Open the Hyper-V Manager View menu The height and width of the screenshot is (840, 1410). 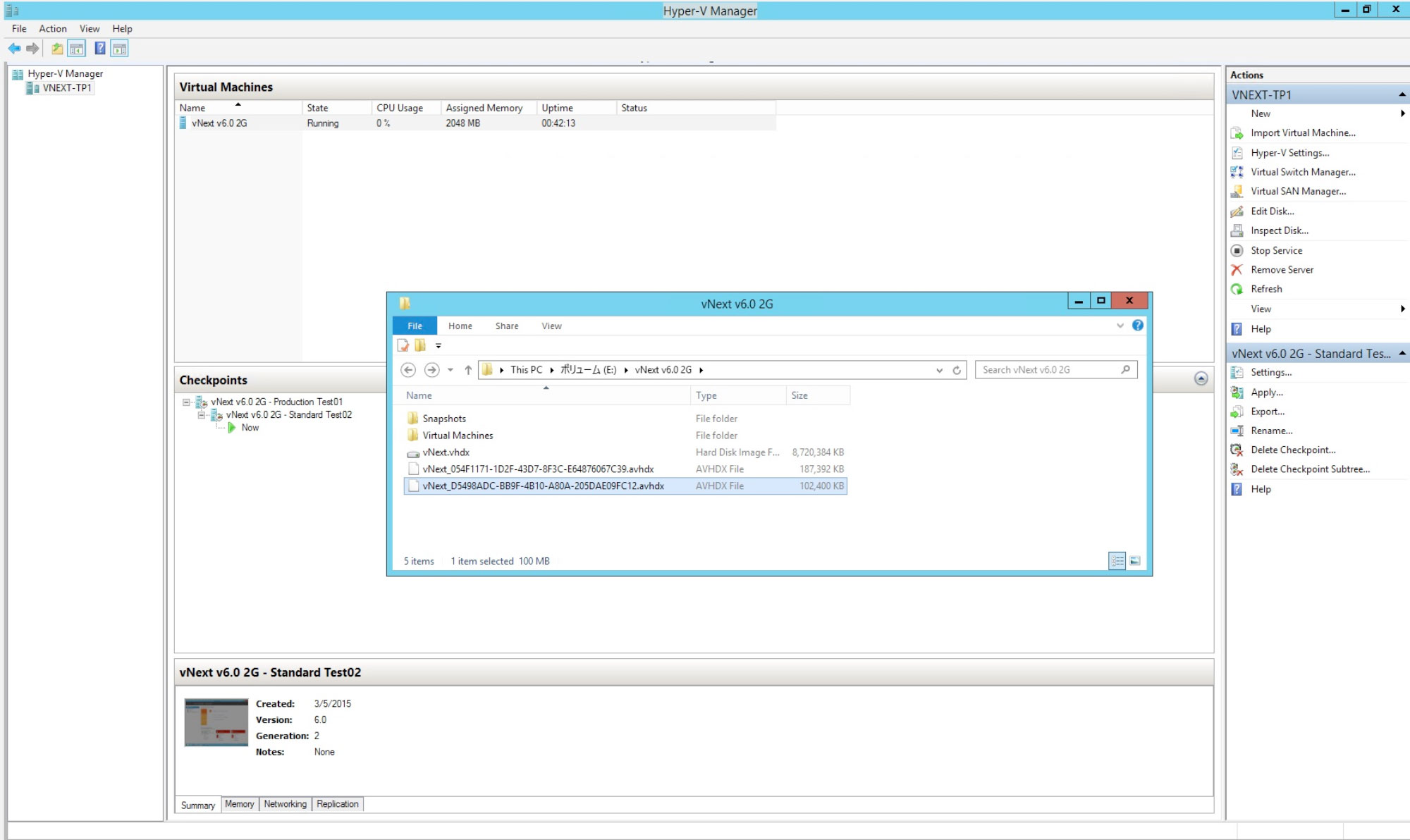click(x=90, y=29)
